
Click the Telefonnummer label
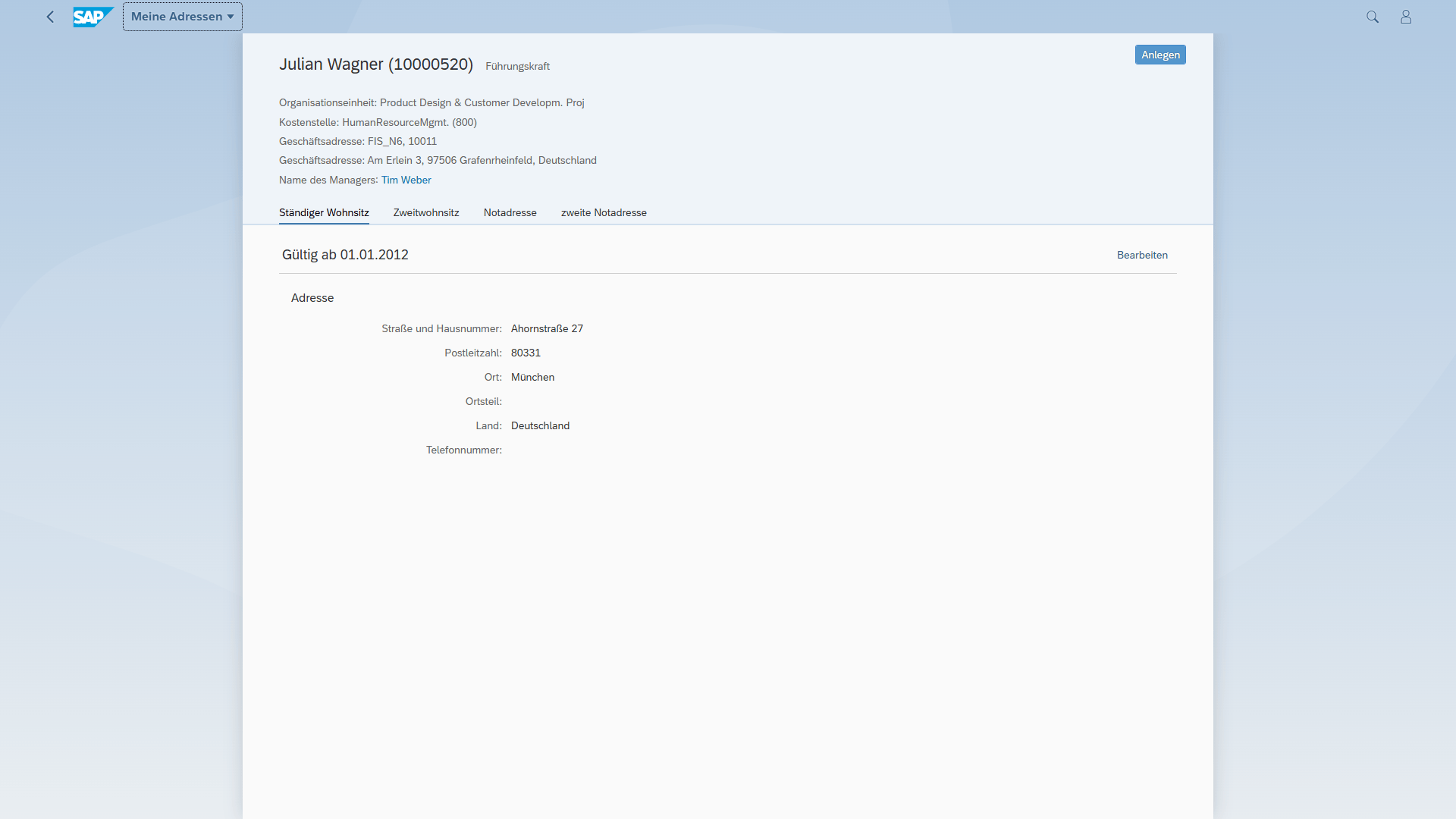point(464,450)
